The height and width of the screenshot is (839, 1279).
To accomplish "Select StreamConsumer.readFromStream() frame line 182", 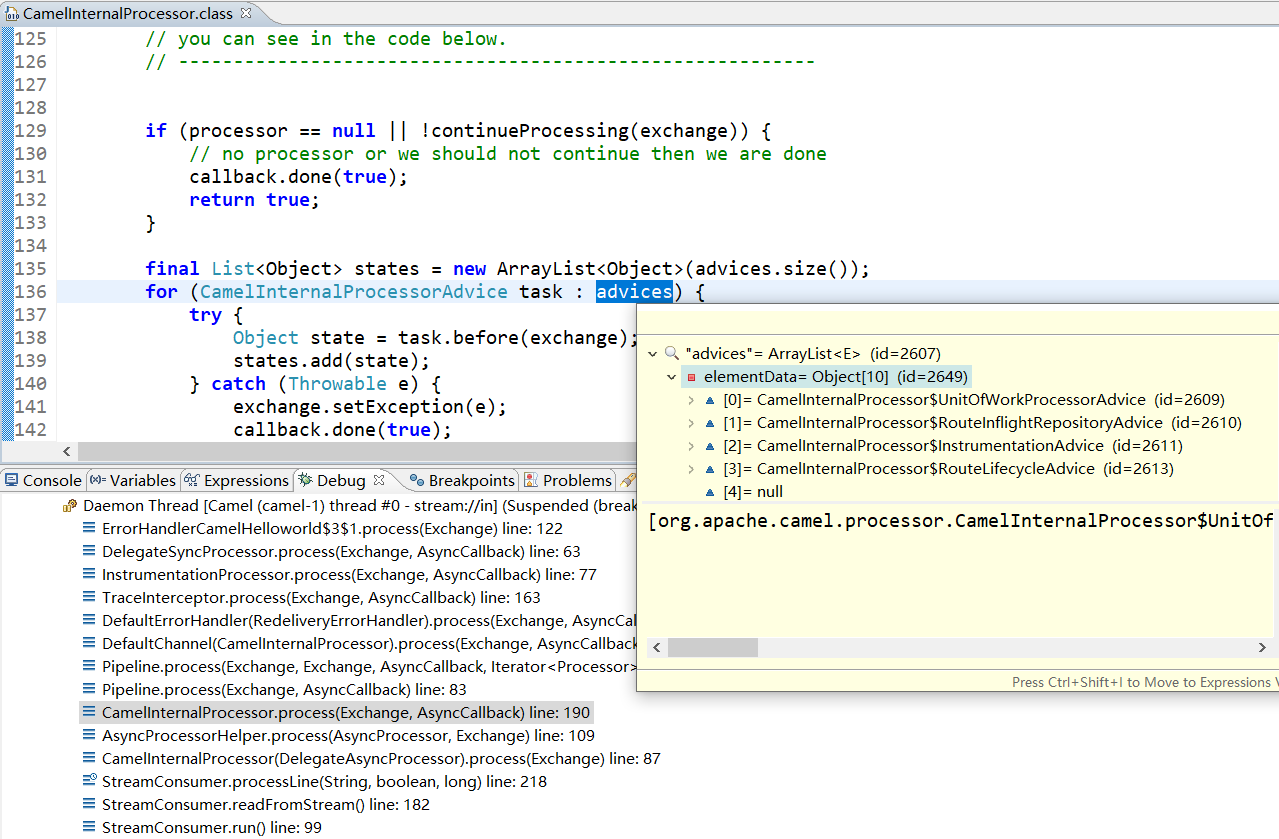I will pyautogui.click(x=265, y=805).
